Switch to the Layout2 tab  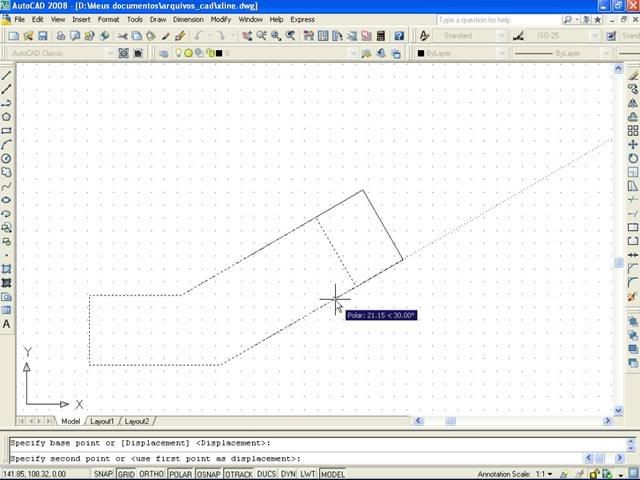click(137, 421)
